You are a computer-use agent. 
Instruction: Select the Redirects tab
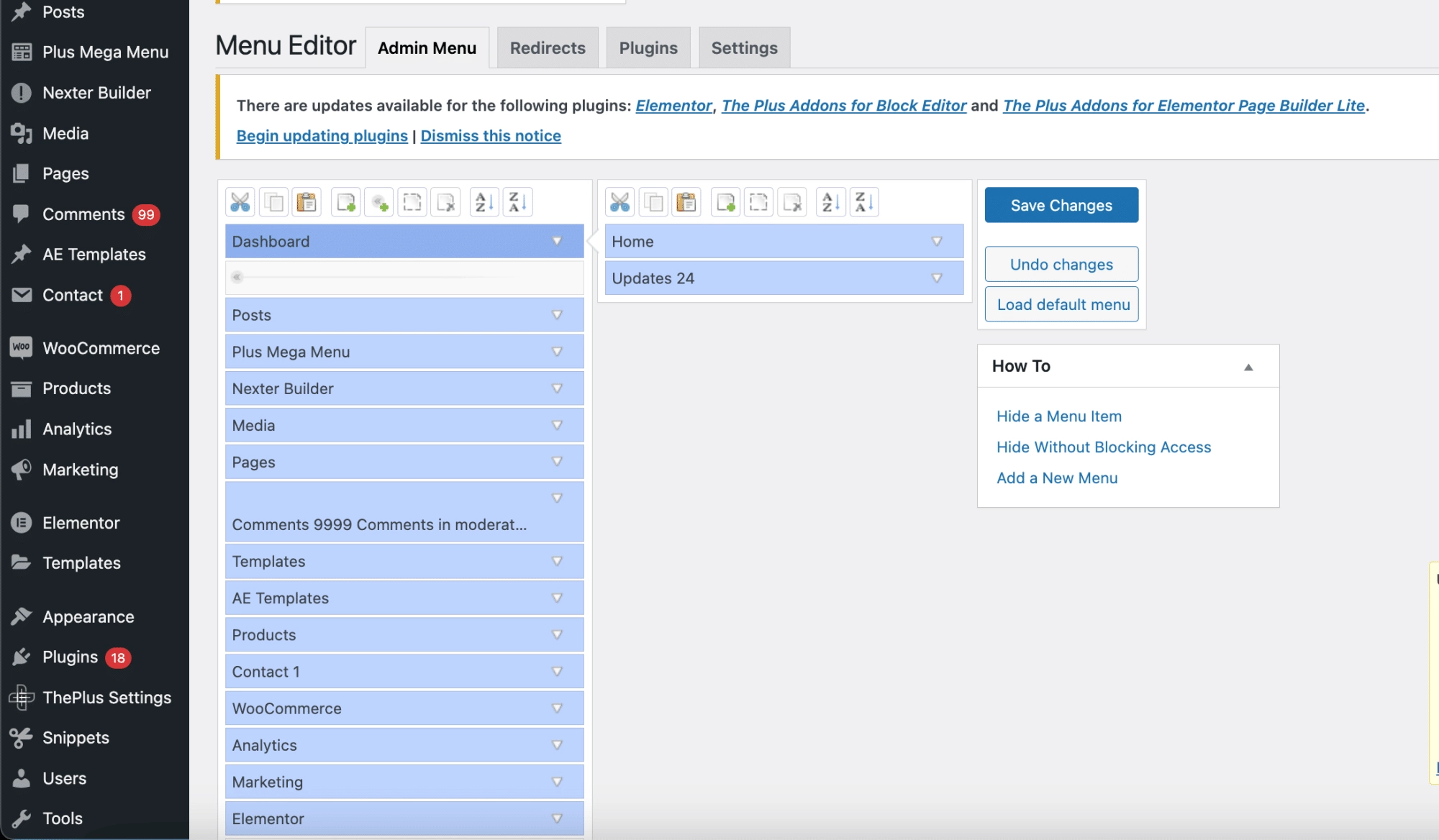pyautogui.click(x=548, y=47)
